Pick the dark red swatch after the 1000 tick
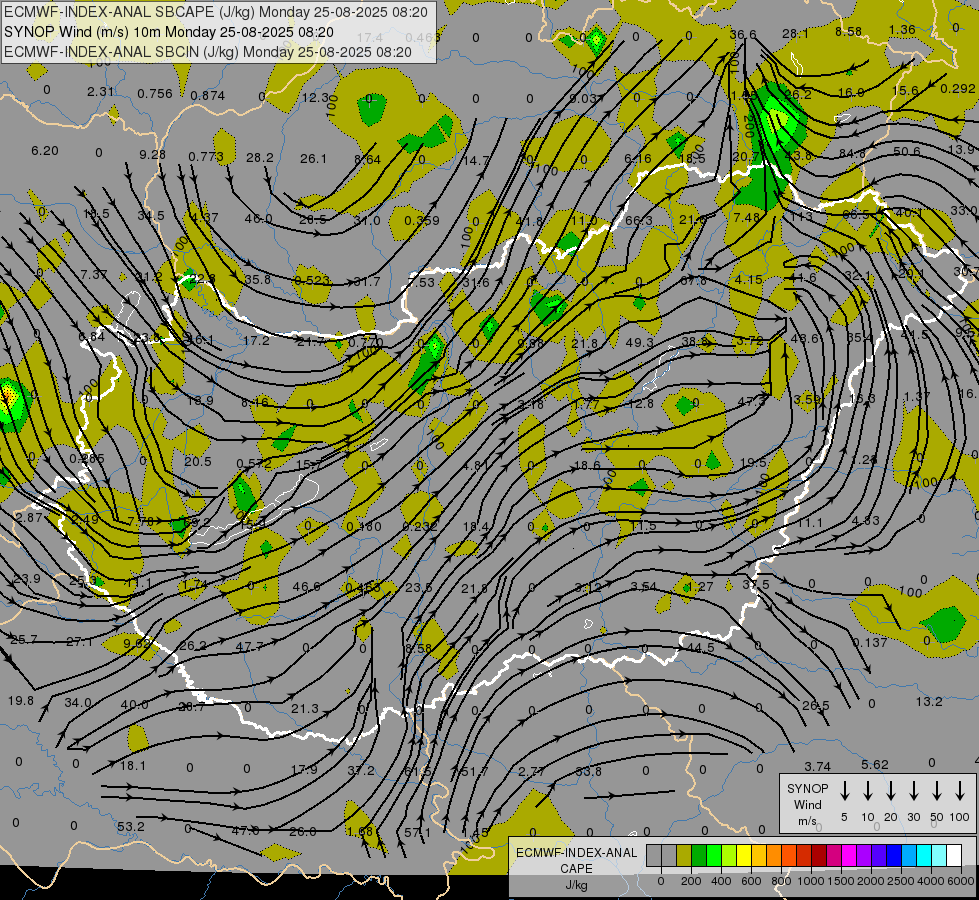 tap(819, 855)
